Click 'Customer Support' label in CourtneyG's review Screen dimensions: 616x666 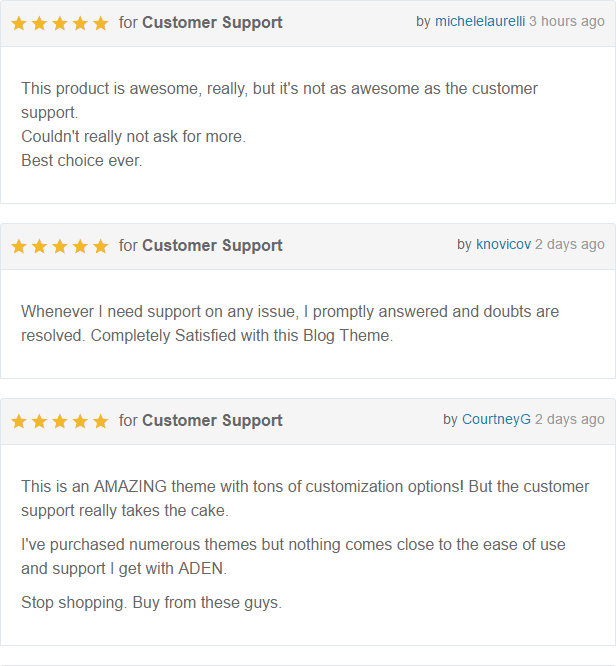[212, 420]
